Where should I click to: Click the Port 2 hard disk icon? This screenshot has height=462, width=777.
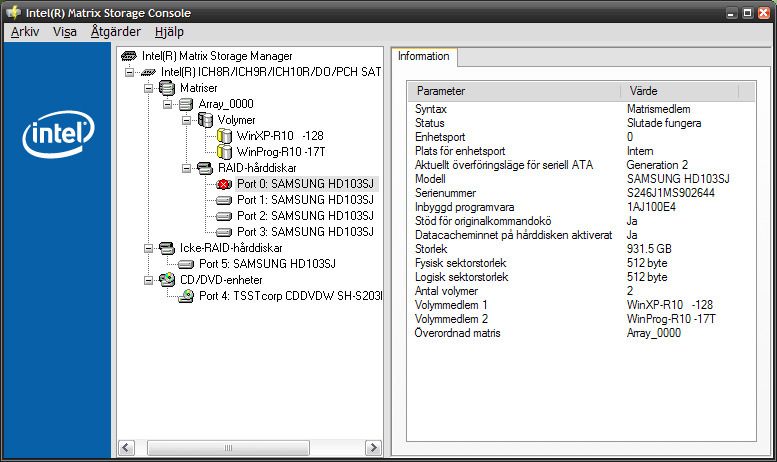(x=224, y=216)
